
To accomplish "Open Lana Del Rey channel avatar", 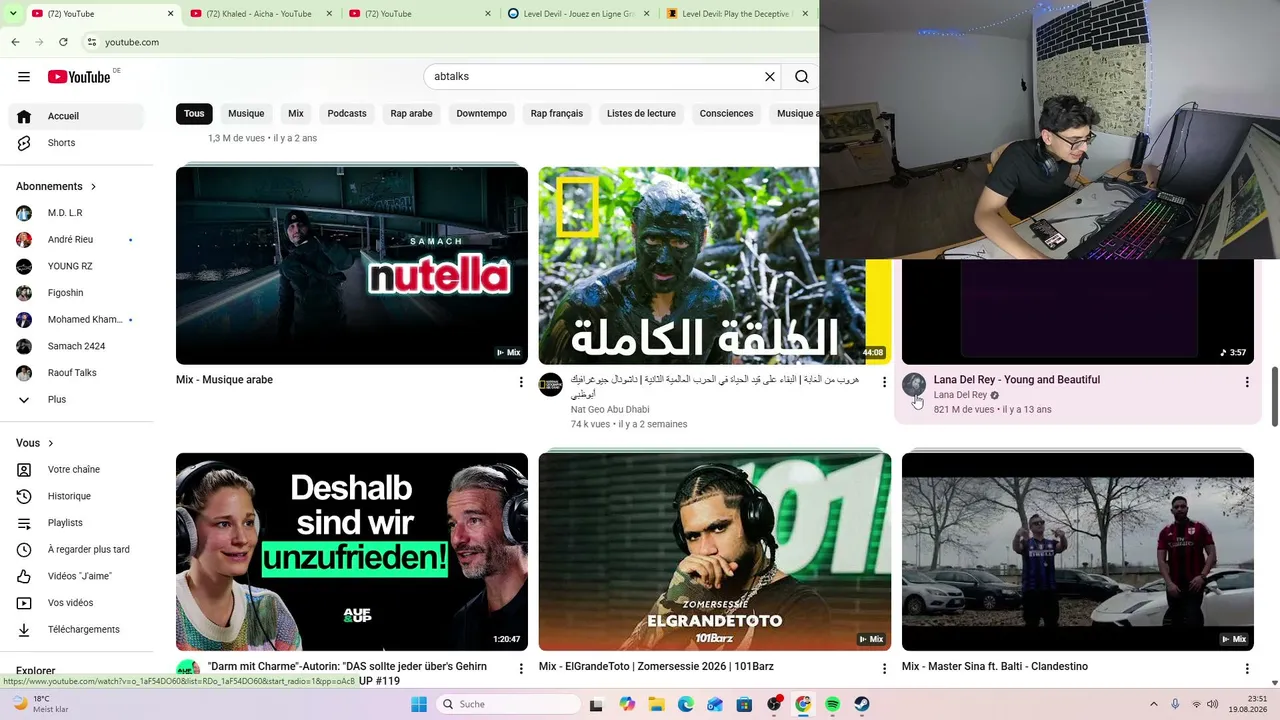I will [914, 385].
